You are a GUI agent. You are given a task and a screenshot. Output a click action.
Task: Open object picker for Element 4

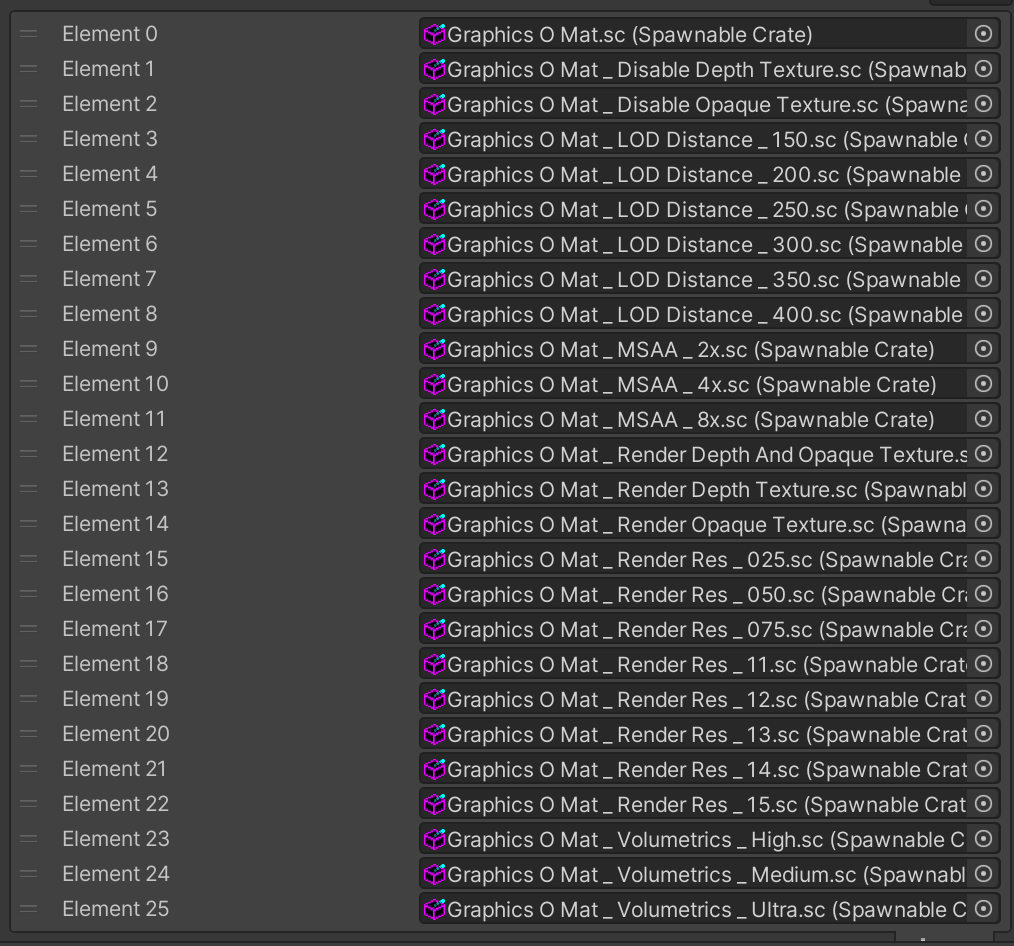(983, 173)
